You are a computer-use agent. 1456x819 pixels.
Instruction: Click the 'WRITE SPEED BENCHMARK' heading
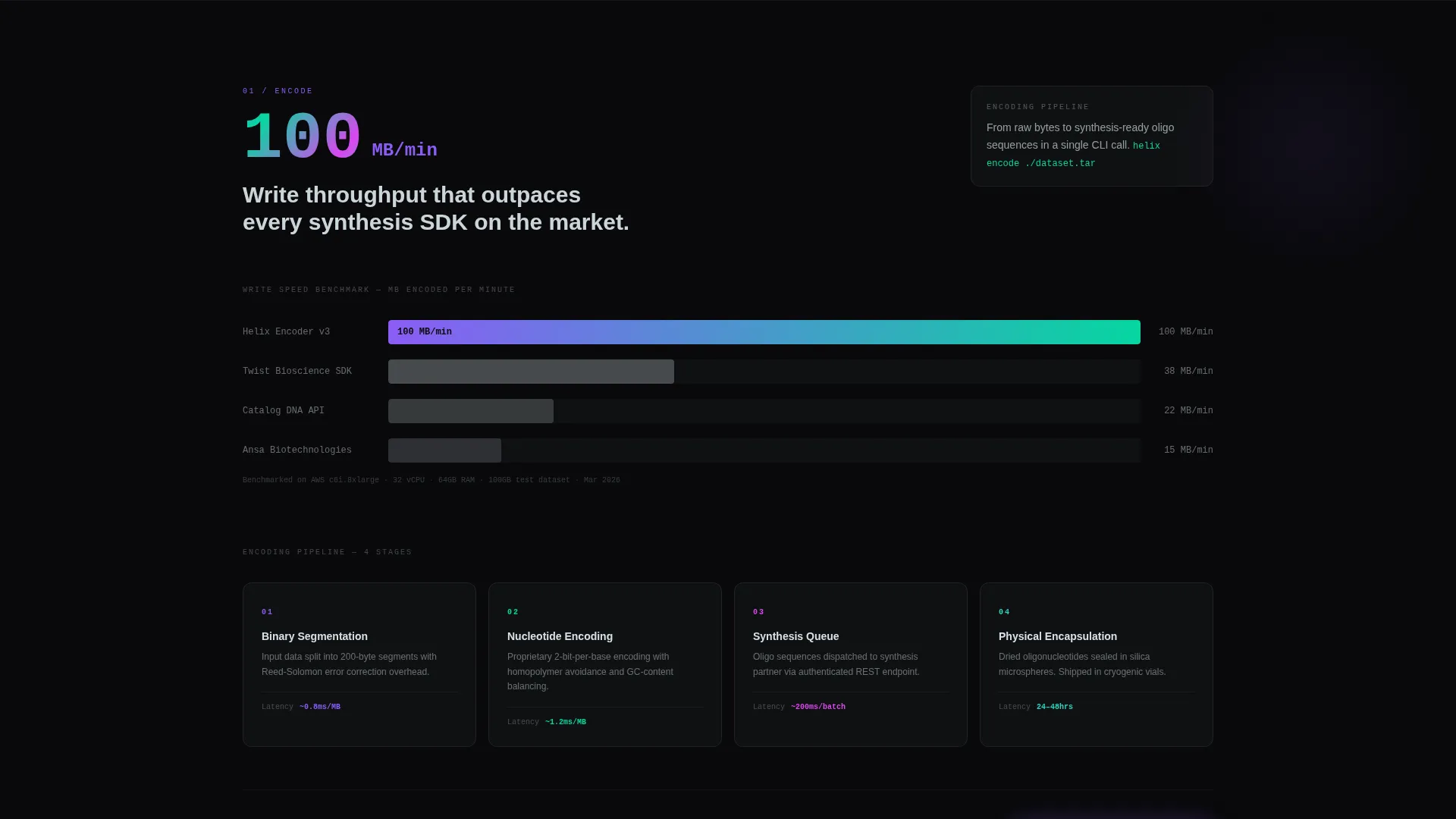378,290
